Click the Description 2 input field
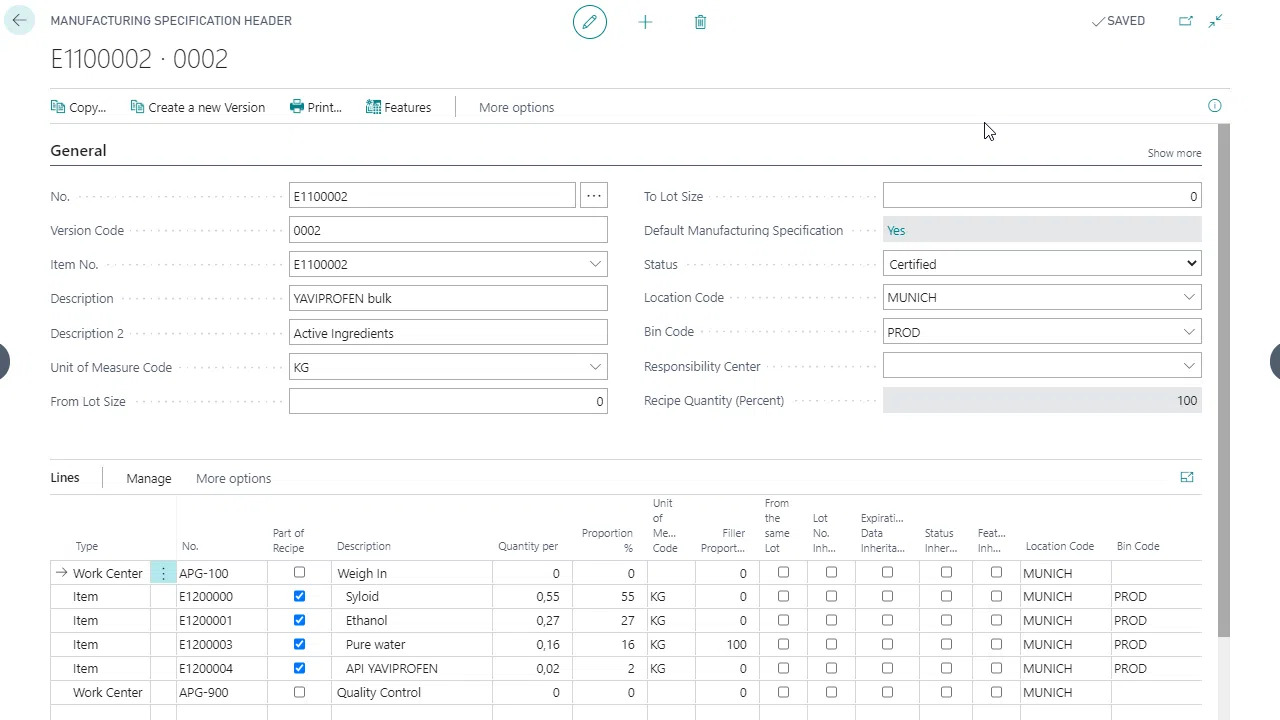The width and height of the screenshot is (1280, 720). pos(448,333)
